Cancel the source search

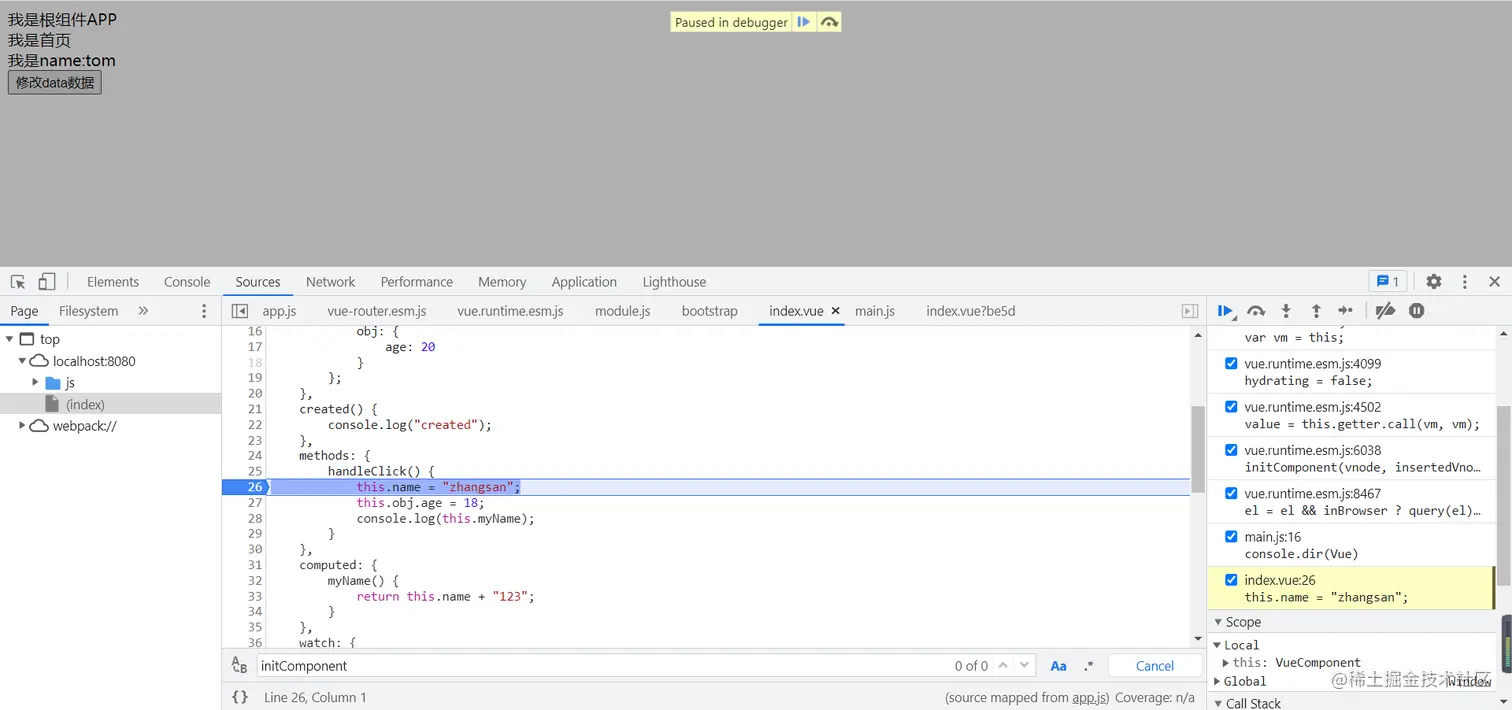(1155, 666)
